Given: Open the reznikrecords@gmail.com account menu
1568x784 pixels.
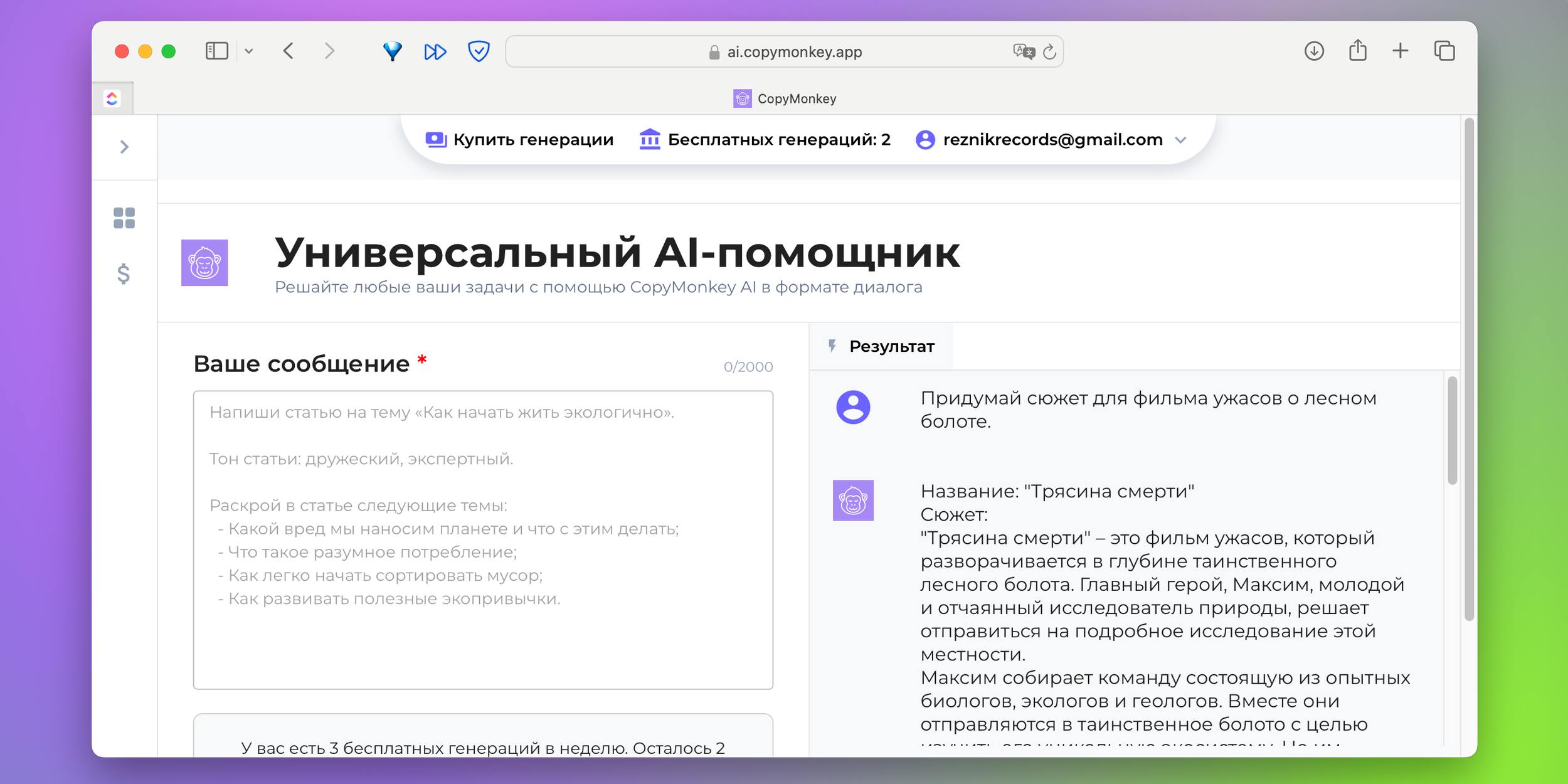Looking at the screenshot, I should coord(1051,139).
